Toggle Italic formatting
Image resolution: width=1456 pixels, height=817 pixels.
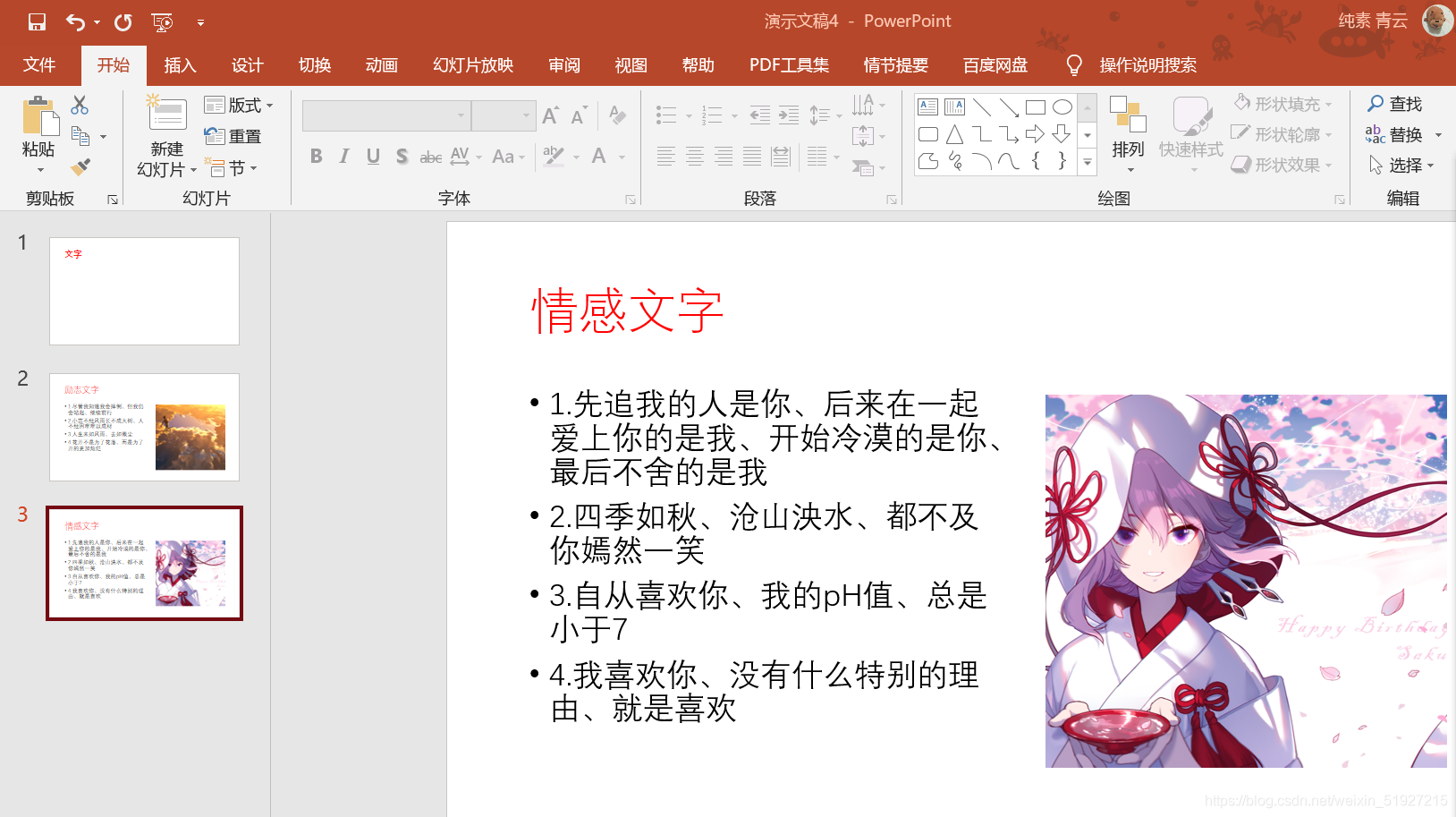tap(344, 157)
